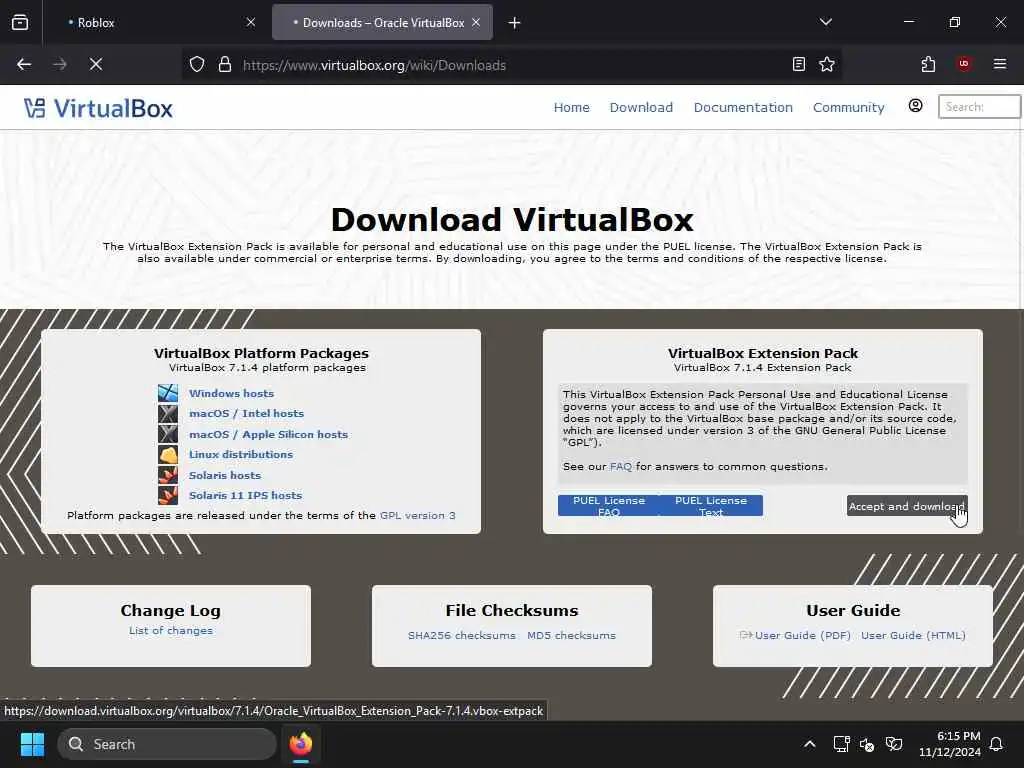Open the Solaris hosts link
1024x768 pixels.
click(x=225, y=475)
